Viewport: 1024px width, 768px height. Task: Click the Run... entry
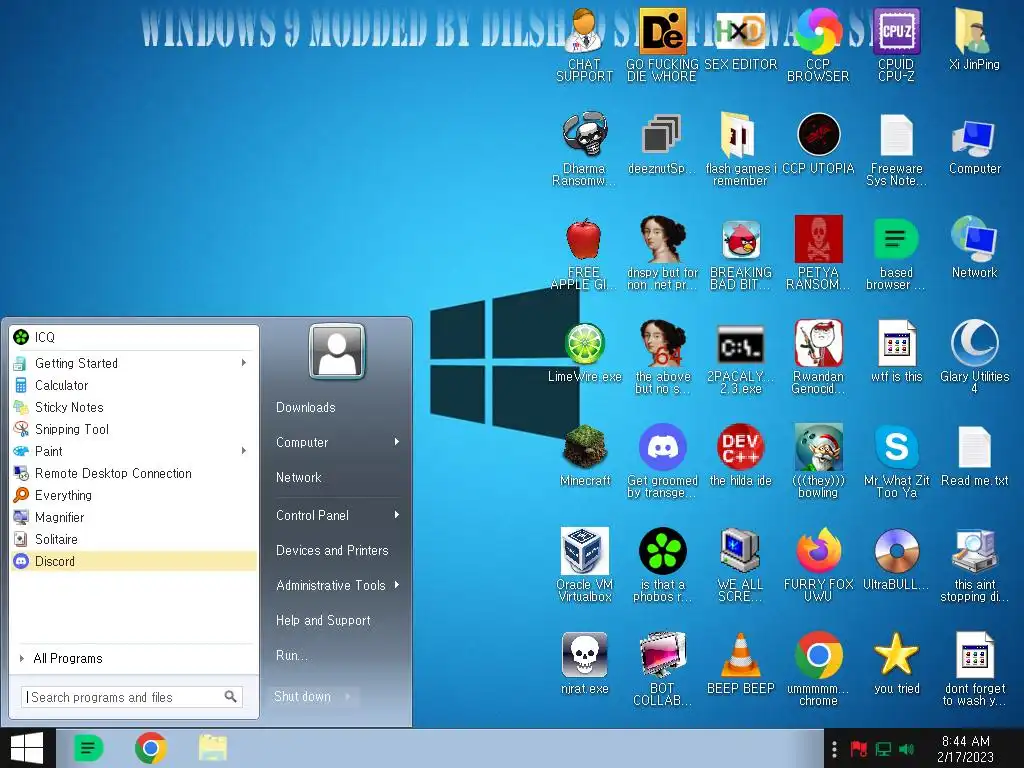point(291,655)
